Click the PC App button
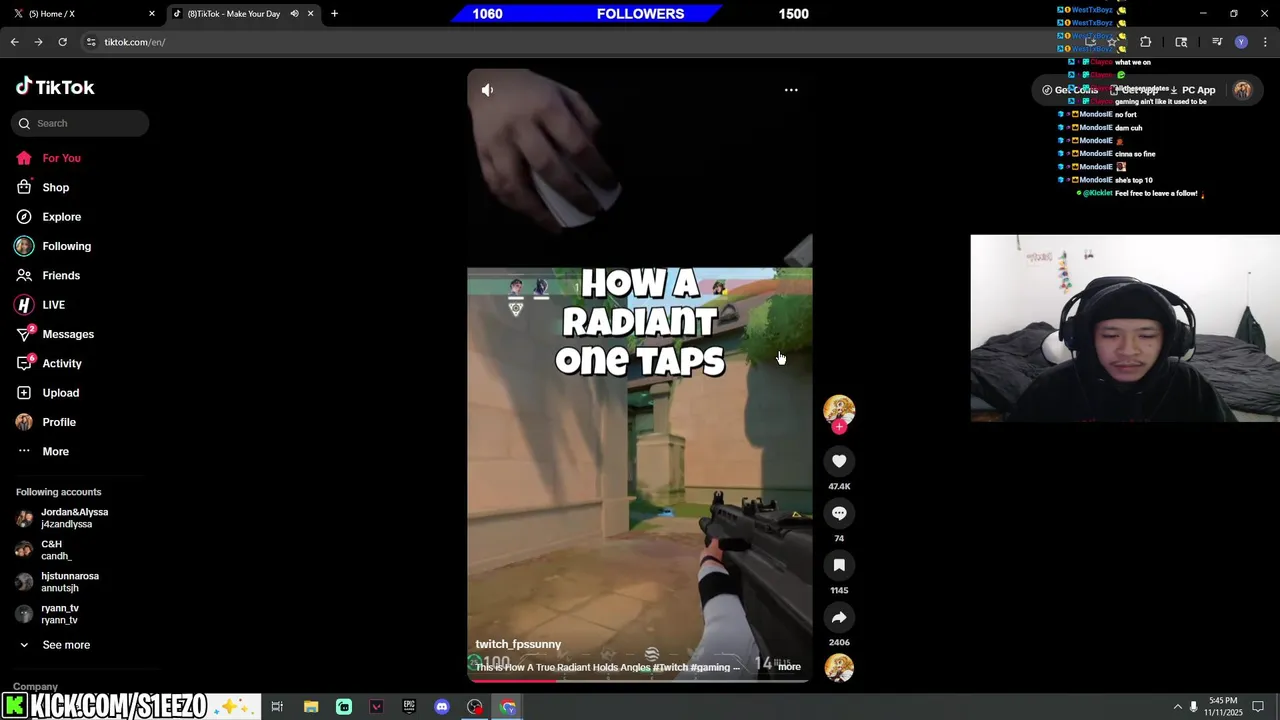Viewport: 1280px width, 720px height. coord(1191,90)
